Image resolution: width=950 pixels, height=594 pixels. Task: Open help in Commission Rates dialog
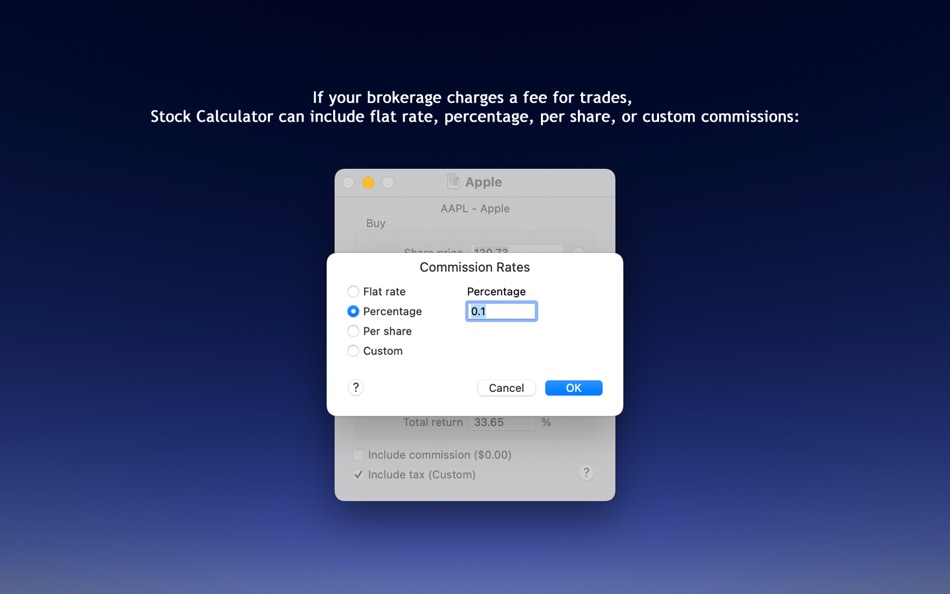click(x=356, y=388)
